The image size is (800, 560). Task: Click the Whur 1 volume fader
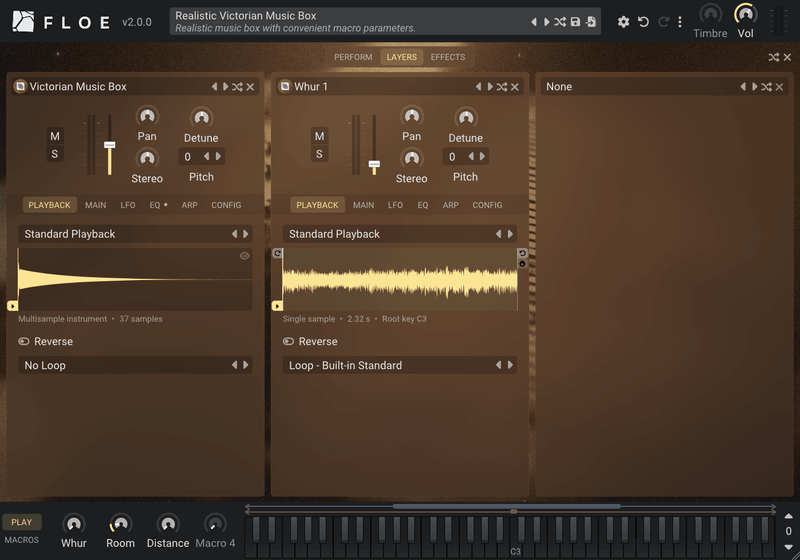[x=374, y=164]
